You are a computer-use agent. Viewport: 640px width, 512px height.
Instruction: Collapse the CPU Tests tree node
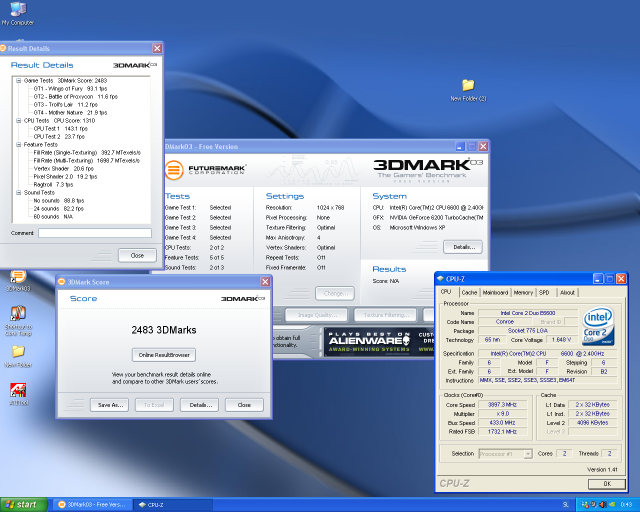click(18, 121)
